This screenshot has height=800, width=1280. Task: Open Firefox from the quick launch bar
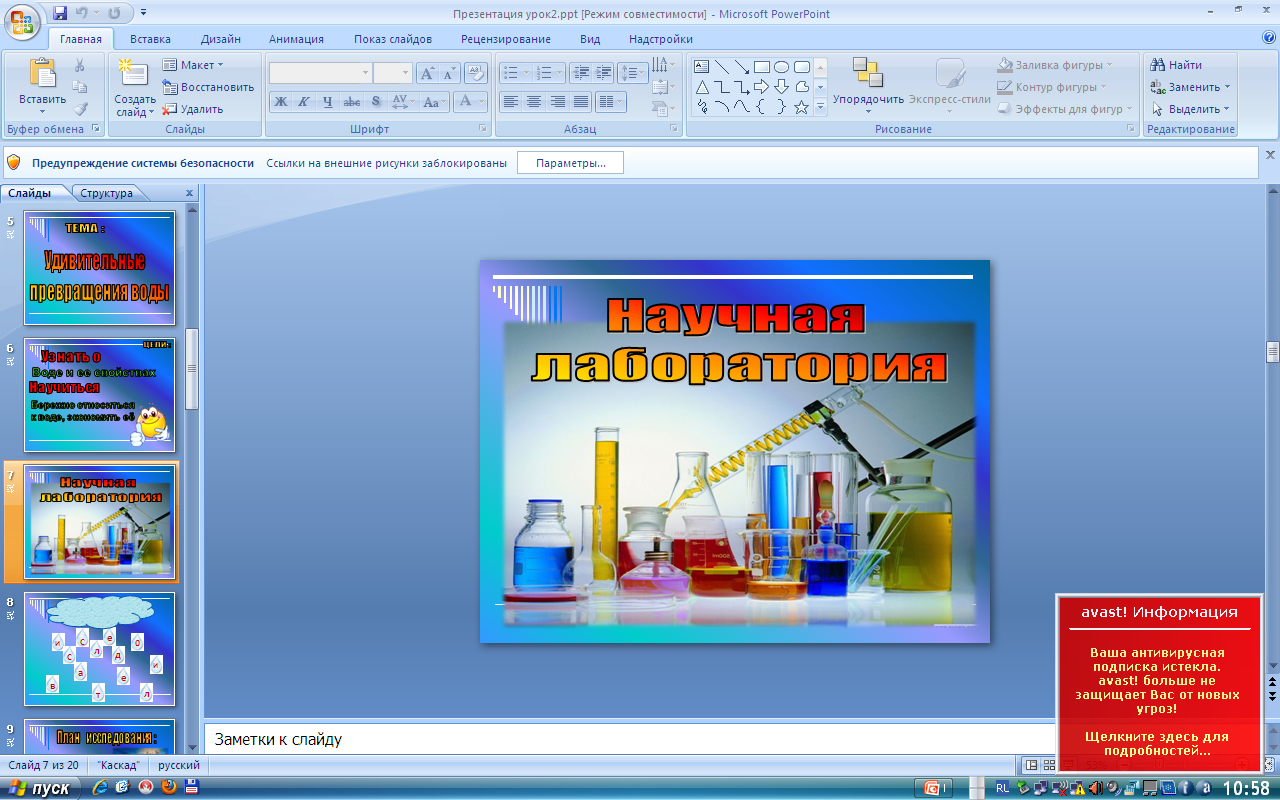pos(168,788)
